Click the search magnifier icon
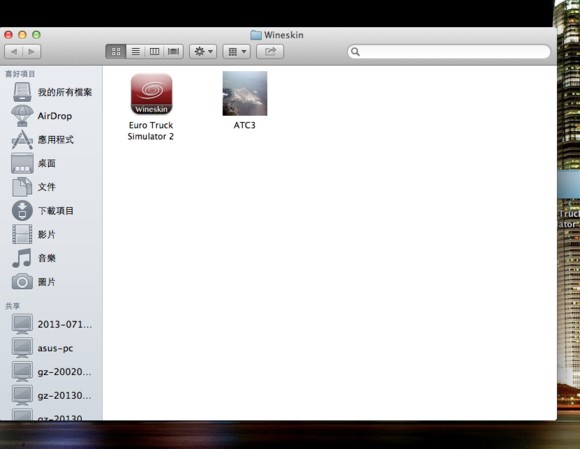The image size is (580, 449). [355, 51]
